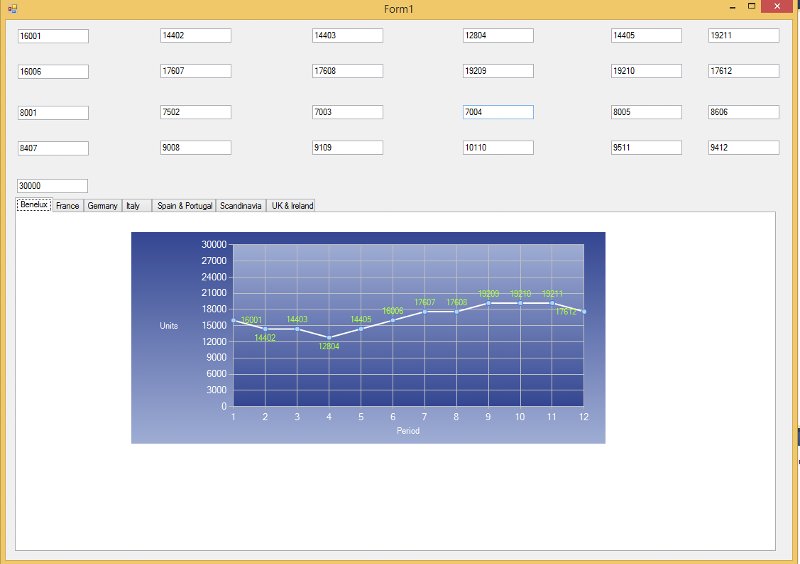Click the data label 14402 on chart
The height and width of the screenshot is (564, 800).
point(265,338)
